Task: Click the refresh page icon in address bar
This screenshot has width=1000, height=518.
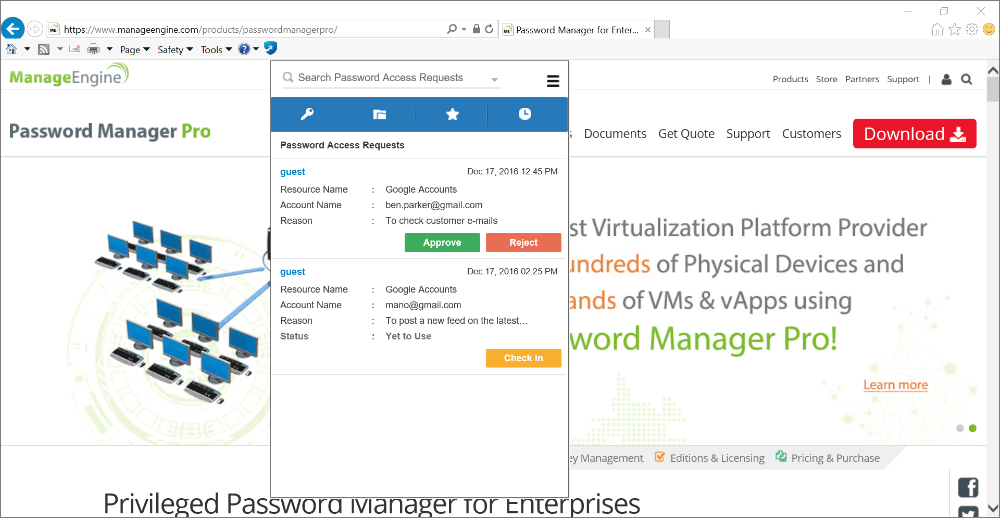Action: [x=489, y=29]
